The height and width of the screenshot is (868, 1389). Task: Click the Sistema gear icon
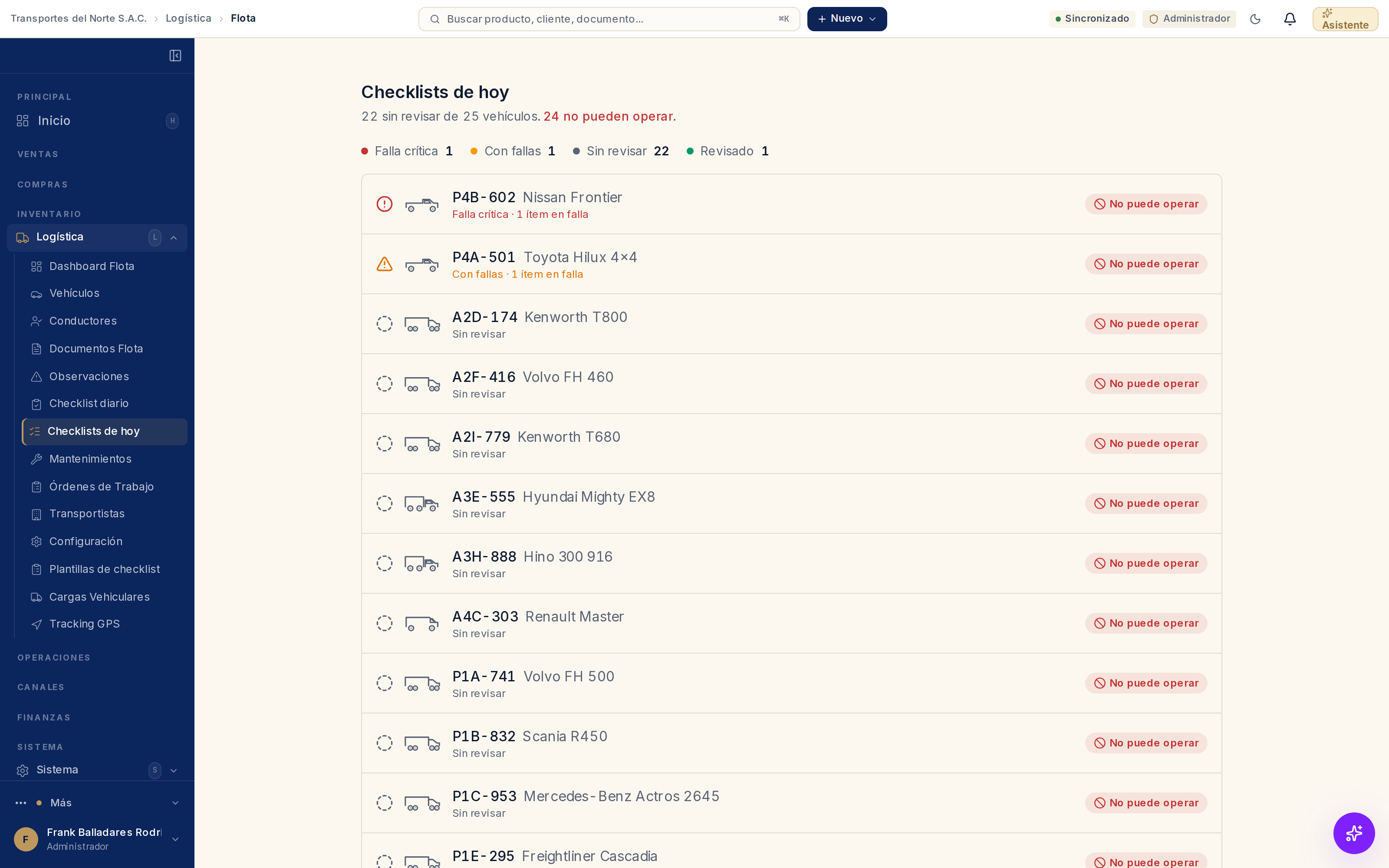tap(23, 770)
